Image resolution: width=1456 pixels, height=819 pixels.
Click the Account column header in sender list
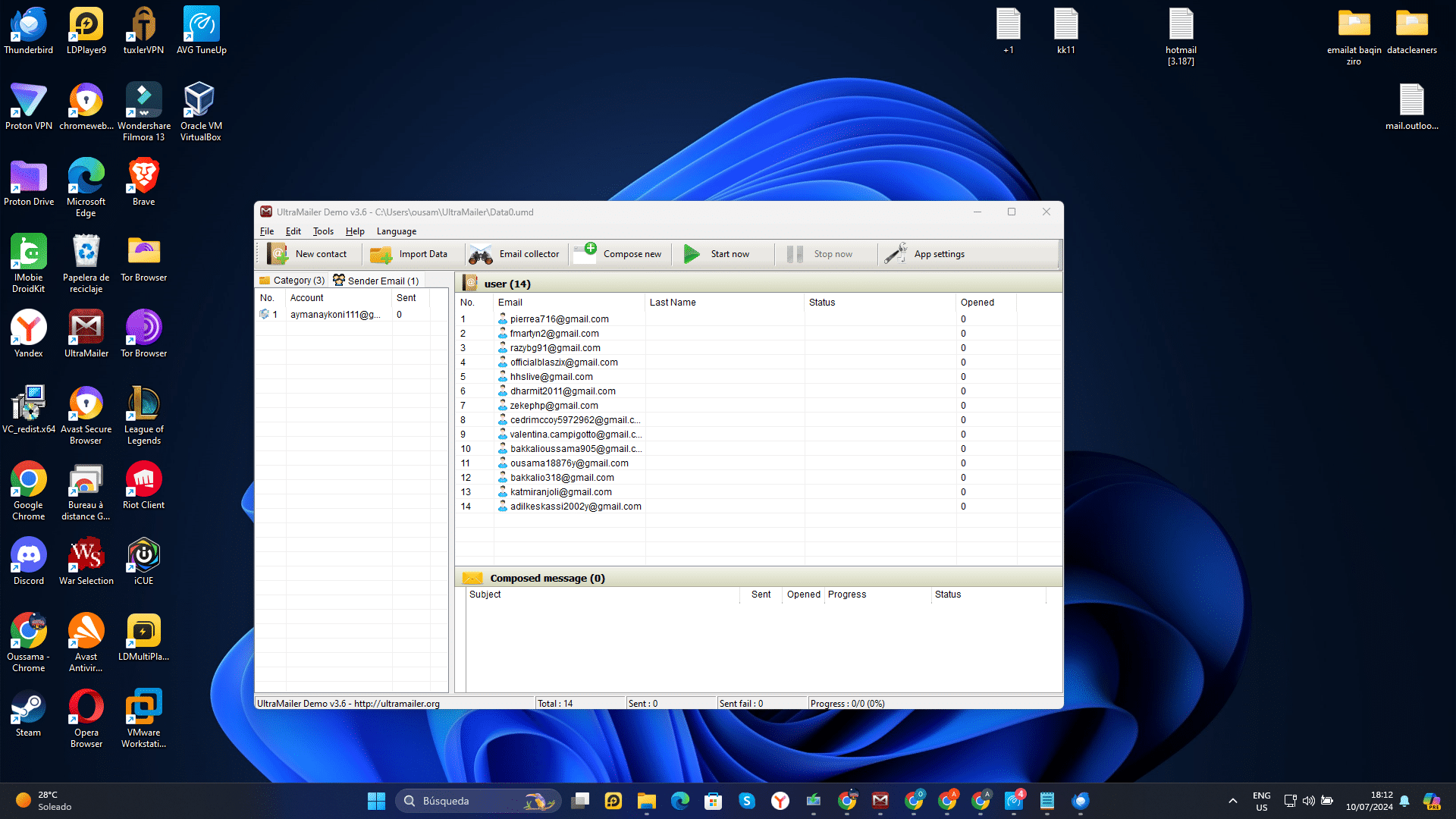tap(339, 298)
